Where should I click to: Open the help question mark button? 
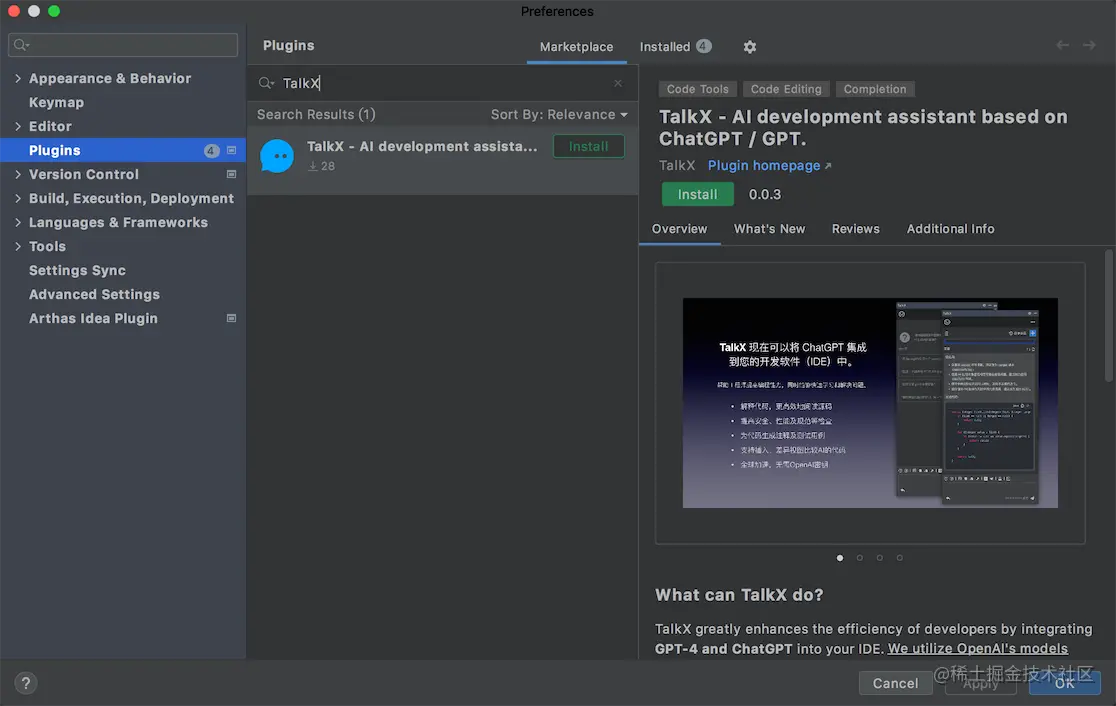pyautogui.click(x=26, y=683)
